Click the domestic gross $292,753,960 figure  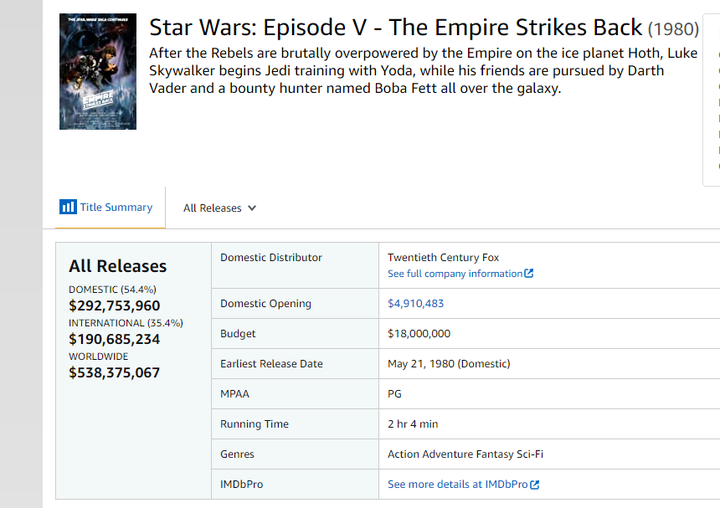click(x=114, y=305)
